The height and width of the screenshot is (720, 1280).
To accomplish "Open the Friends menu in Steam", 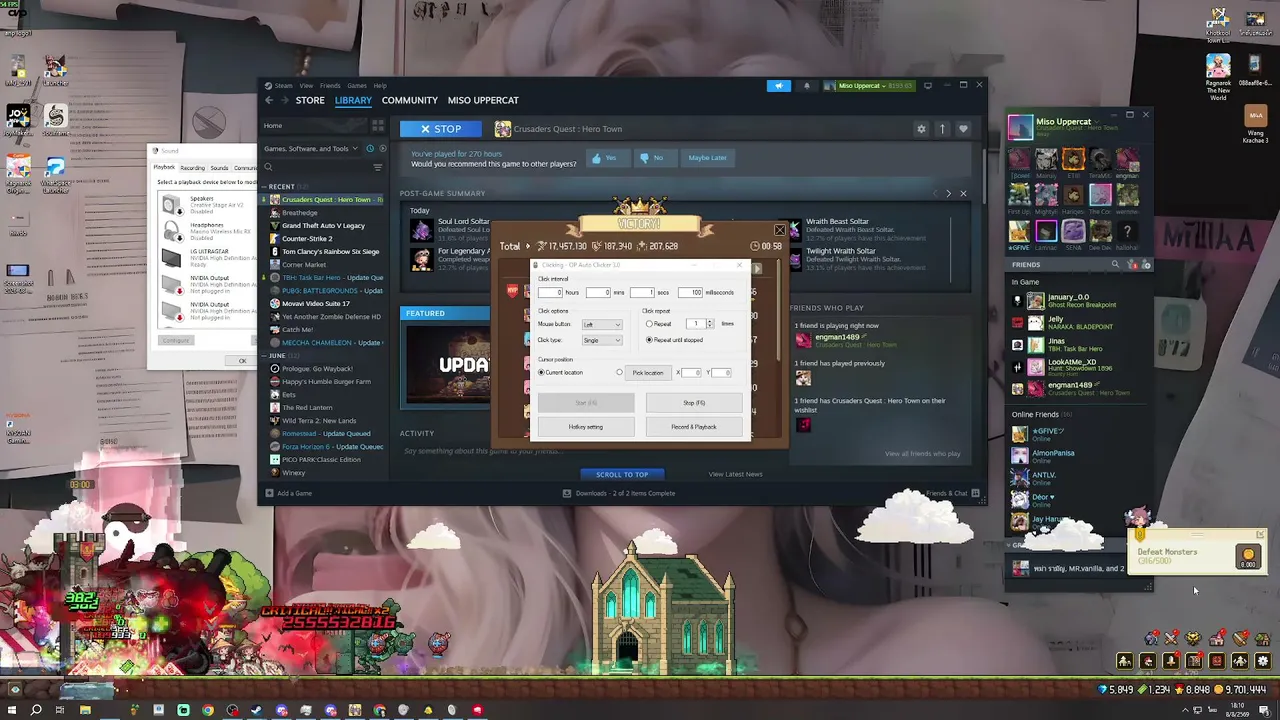I will click(330, 86).
